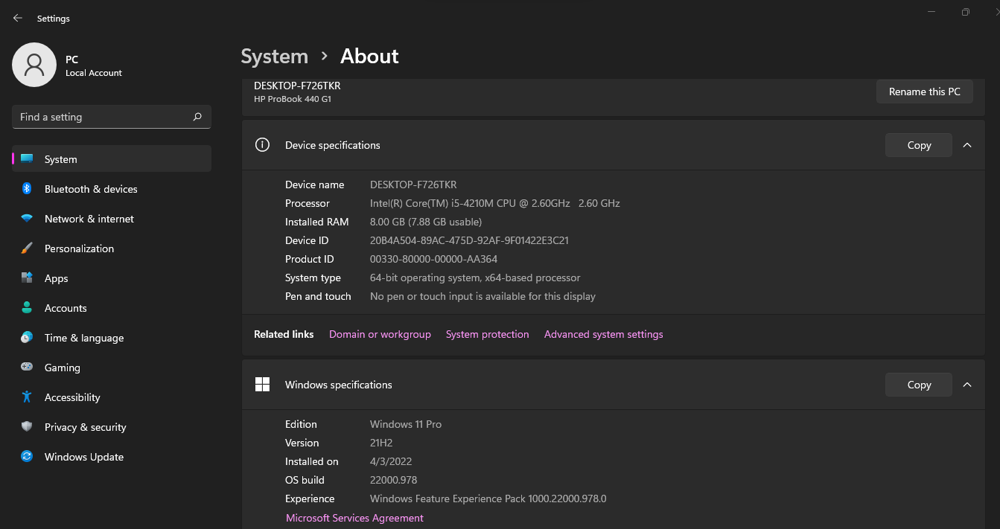Open Windows Update page
This screenshot has width=1000, height=529.
pyautogui.click(x=112, y=457)
